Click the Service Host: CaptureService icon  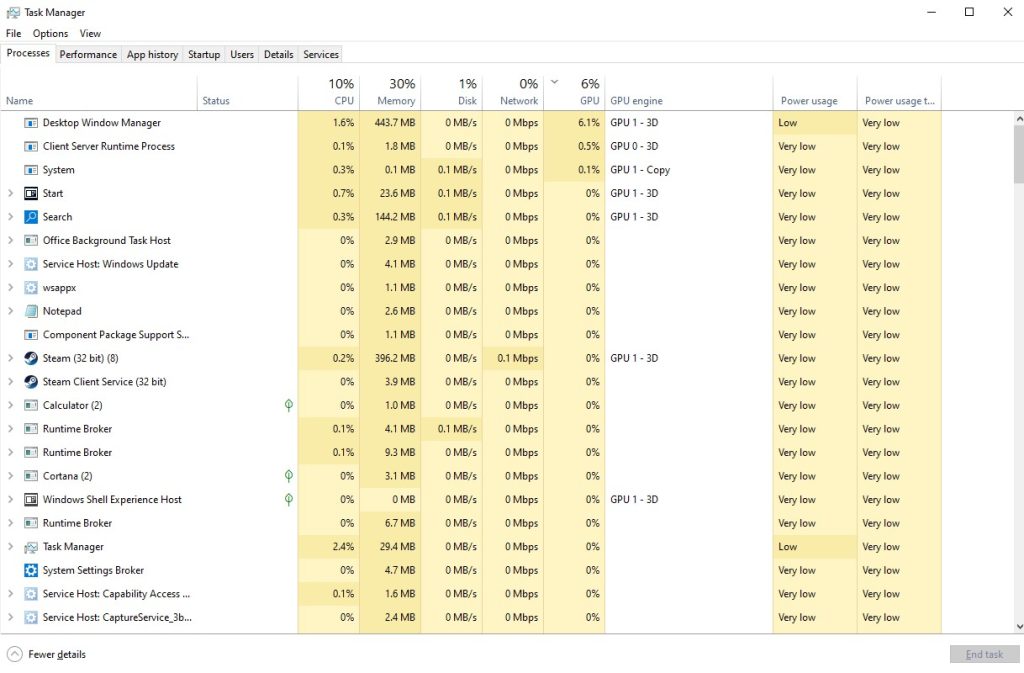click(31, 618)
